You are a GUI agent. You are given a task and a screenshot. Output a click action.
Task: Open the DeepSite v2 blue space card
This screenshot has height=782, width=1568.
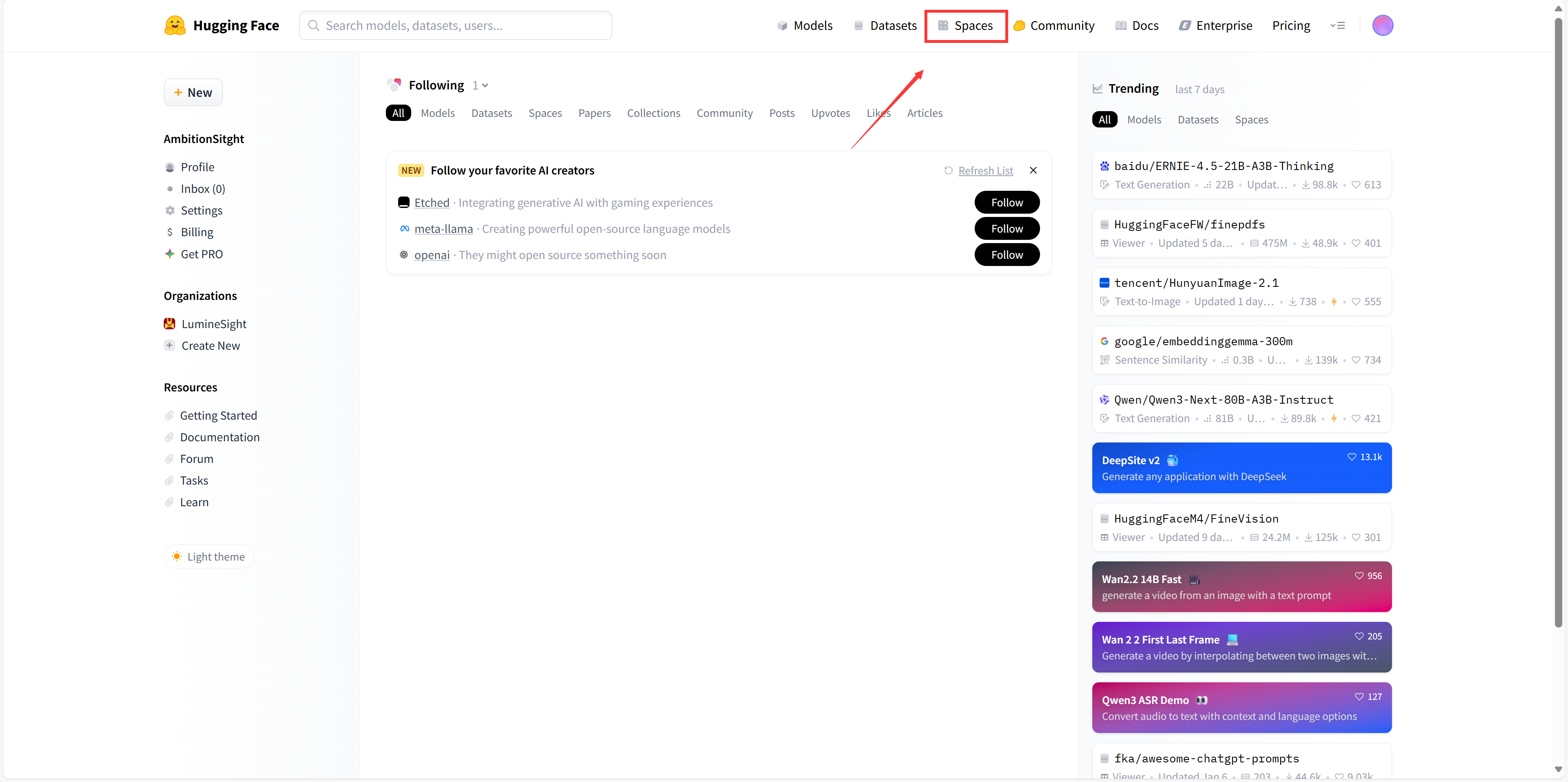tap(1241, 468)
